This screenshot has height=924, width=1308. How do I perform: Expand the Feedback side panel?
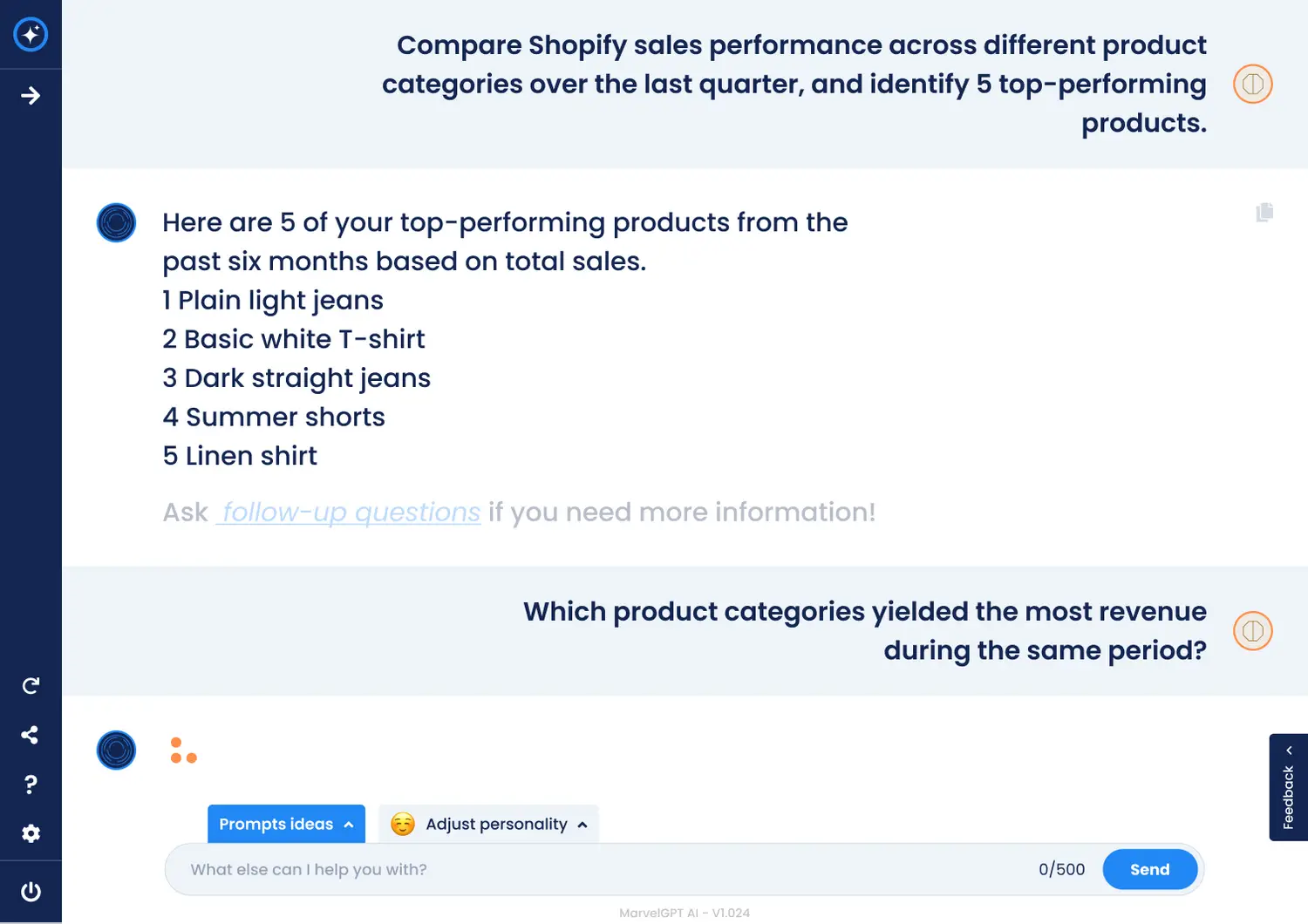1288,787
